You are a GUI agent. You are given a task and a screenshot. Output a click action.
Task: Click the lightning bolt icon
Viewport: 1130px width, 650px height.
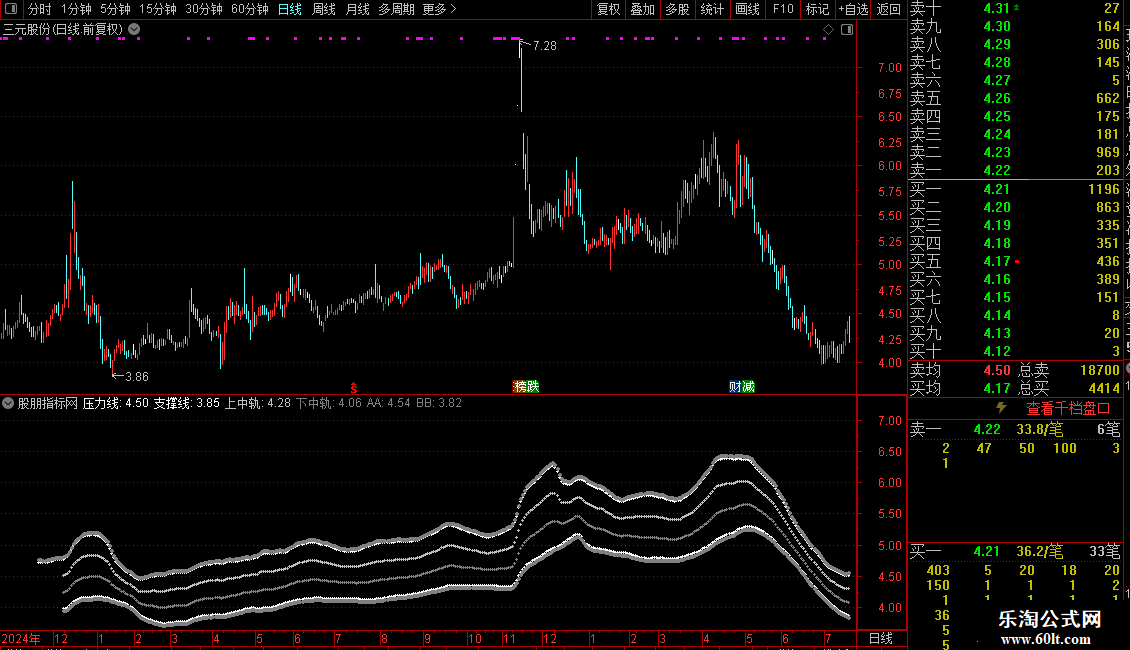tap(1001, 408)
